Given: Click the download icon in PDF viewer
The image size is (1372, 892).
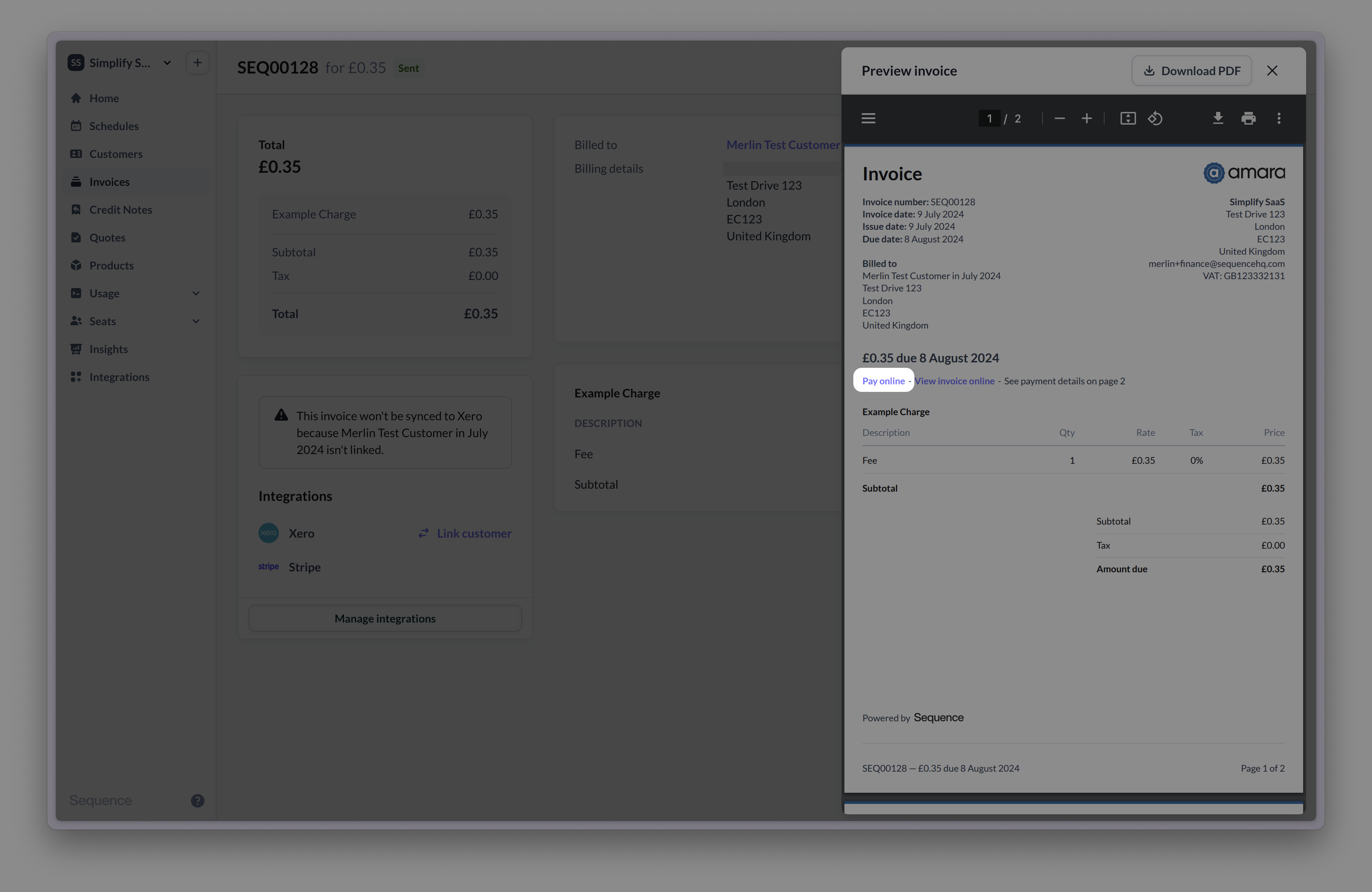Looking at the screenshot, I should click(x=1217, y=118).
